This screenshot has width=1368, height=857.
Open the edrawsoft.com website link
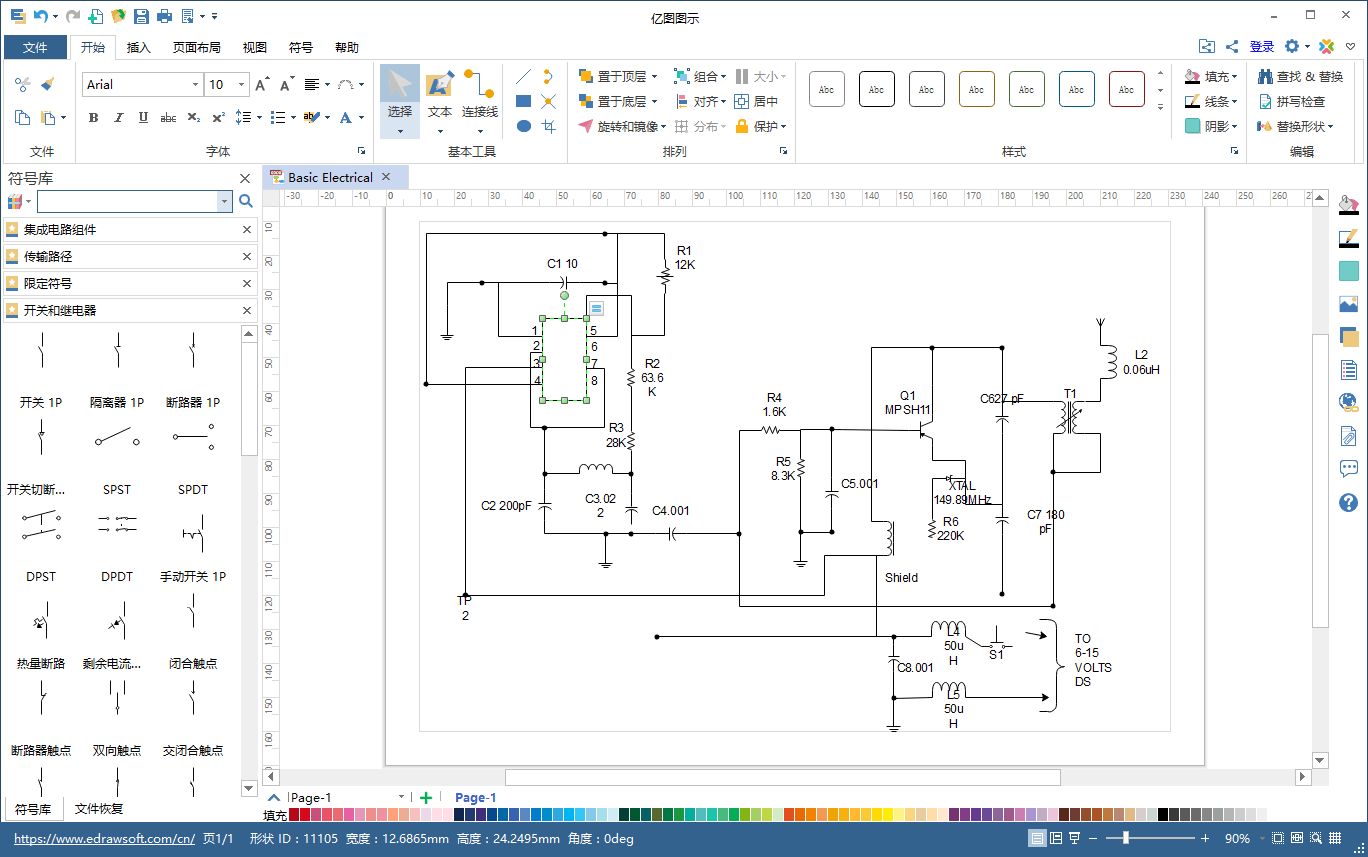point(104,839)
